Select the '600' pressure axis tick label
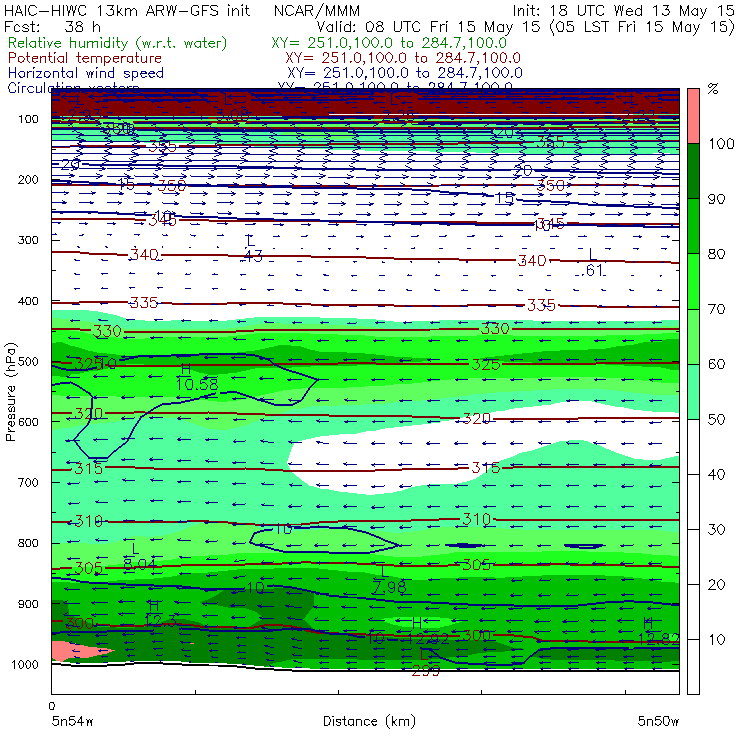Viewport: 740px width, 740px height. click(28, 421)
